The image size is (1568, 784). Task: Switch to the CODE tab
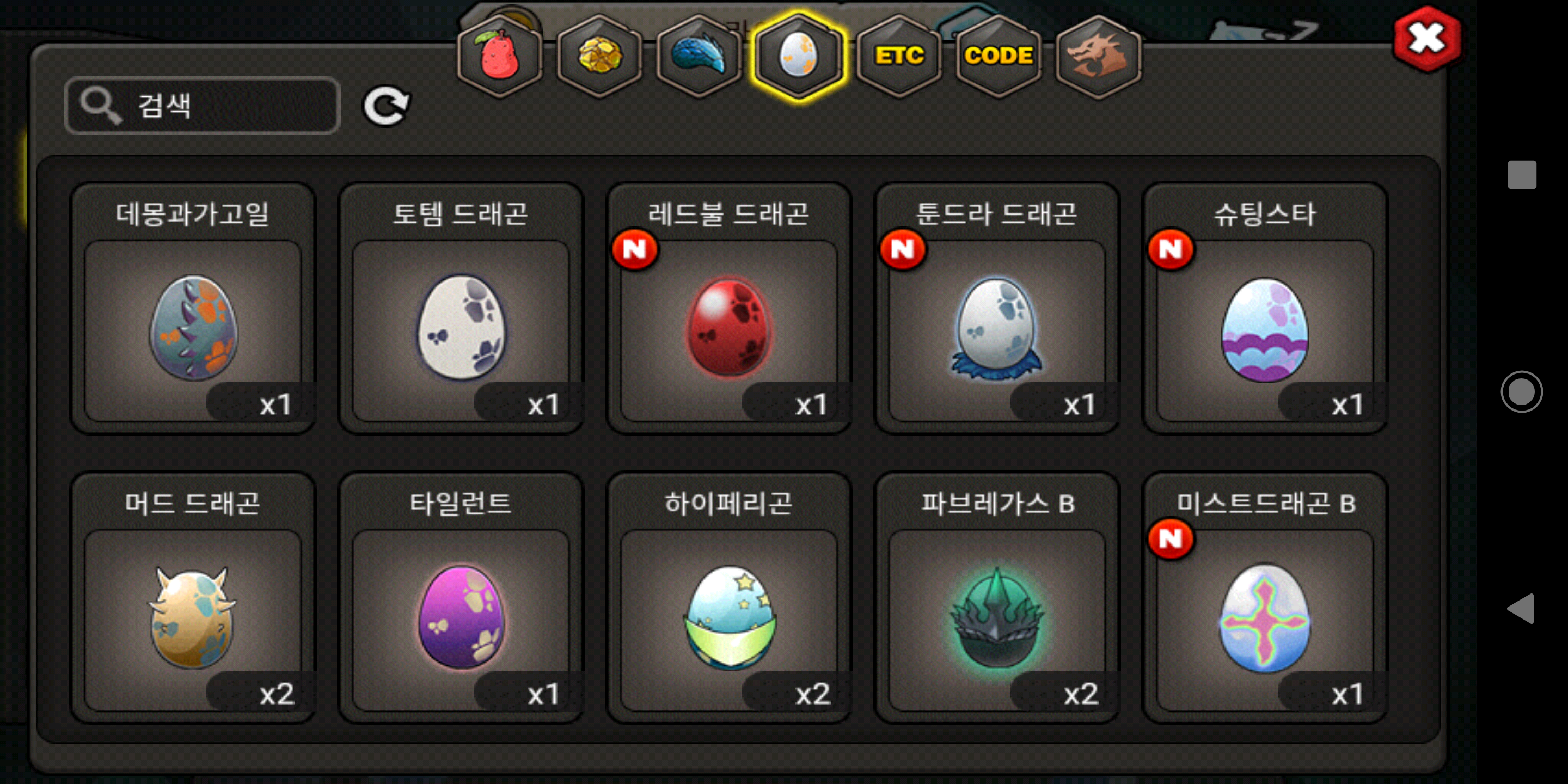pyautogui.click(x=999, y=56)
